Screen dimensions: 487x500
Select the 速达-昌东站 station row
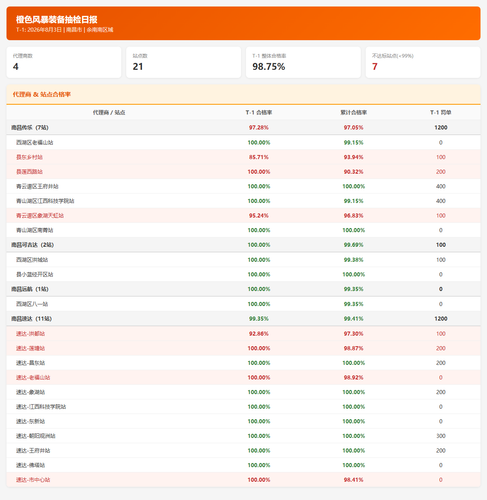point(243,363)
